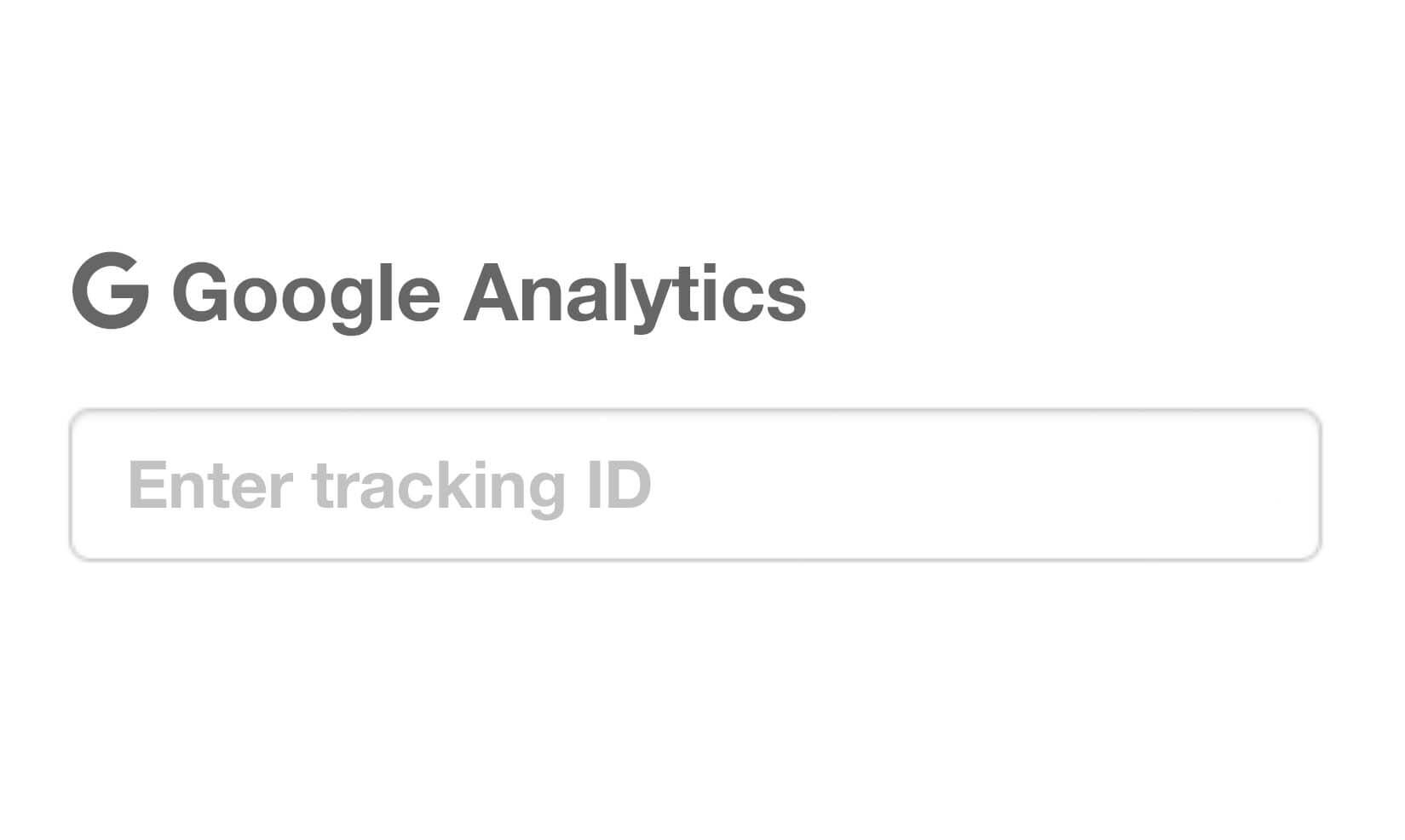Select the 'Enter tracking ID' placeholder text

389,486
